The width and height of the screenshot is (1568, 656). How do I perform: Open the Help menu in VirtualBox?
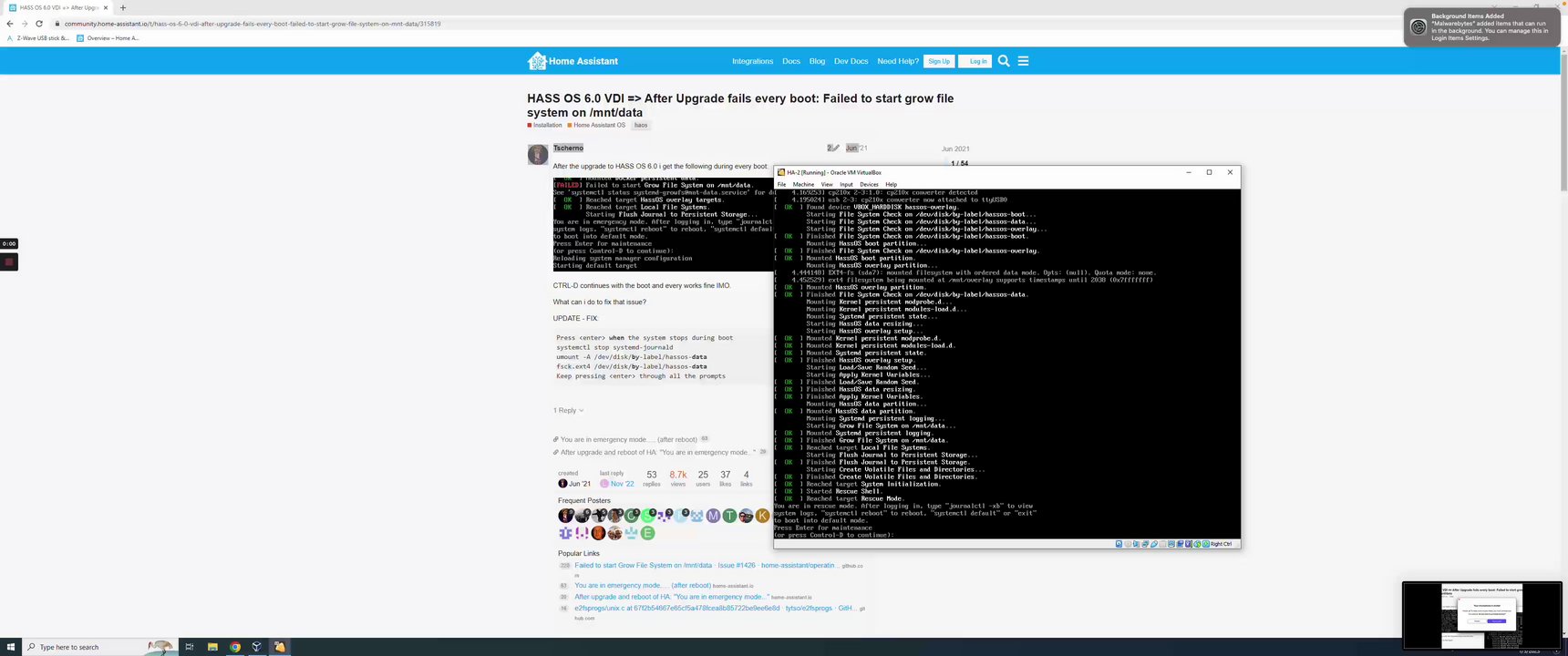[892, 184]
